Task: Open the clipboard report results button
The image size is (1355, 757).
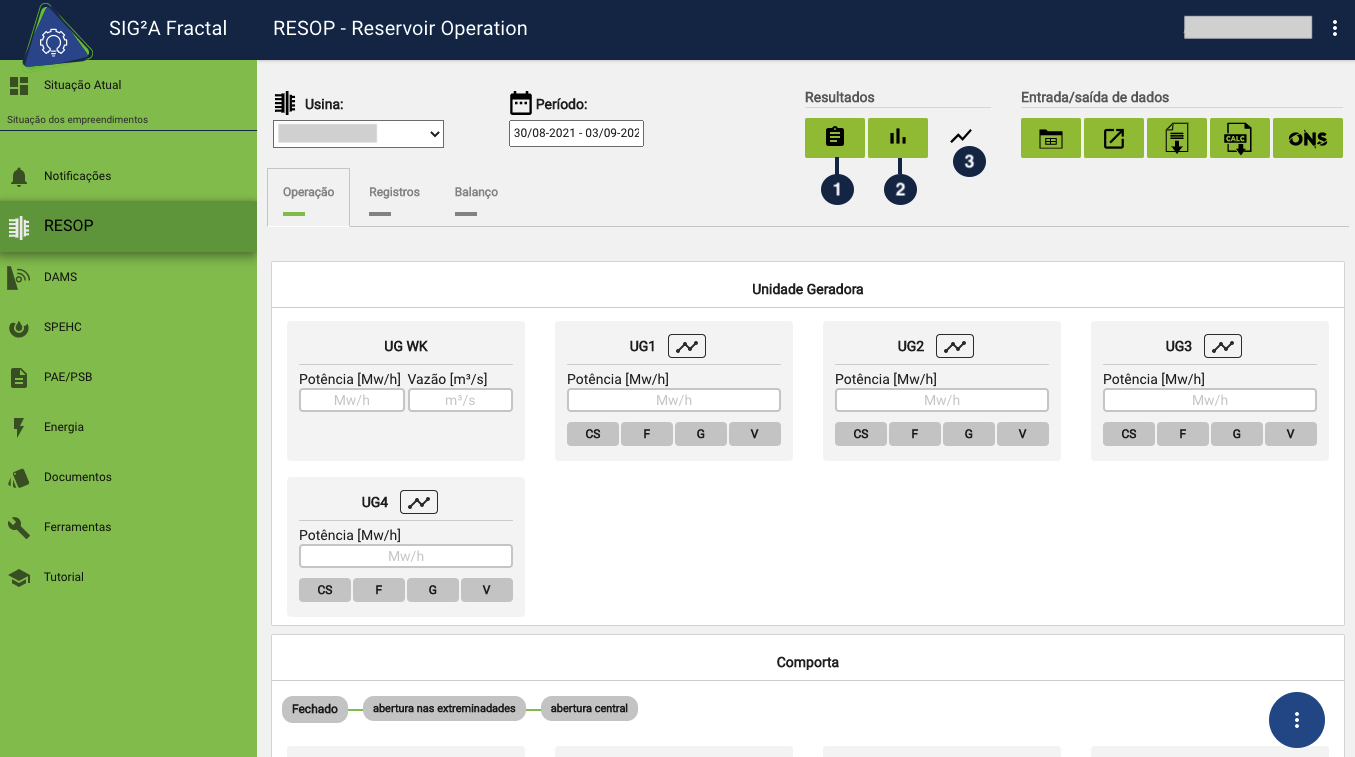Action: [834, 138]
